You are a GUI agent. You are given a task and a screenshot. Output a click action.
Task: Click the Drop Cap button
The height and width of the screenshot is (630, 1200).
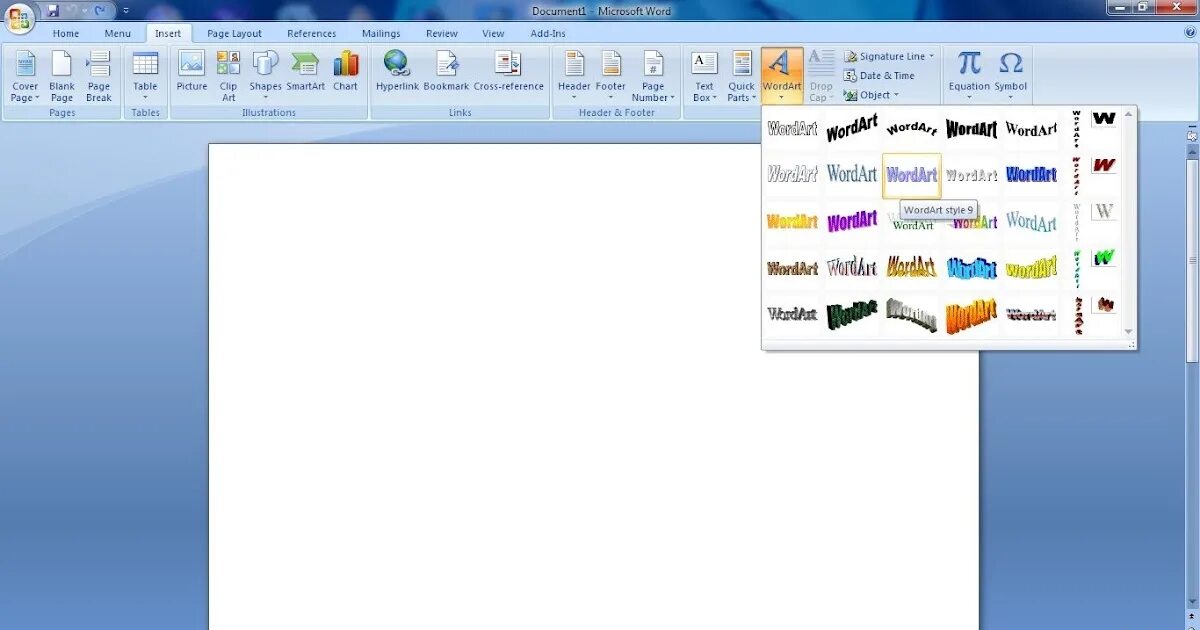click(820, 76)
